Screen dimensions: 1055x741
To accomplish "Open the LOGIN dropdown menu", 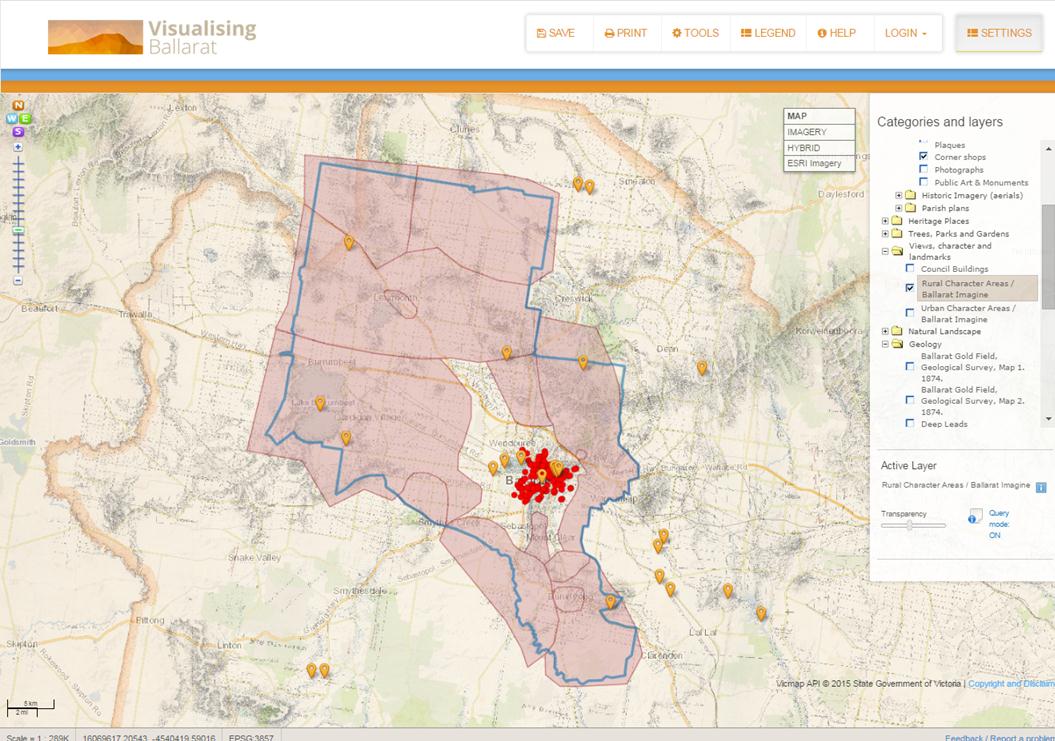I will [x=906, y=33].
